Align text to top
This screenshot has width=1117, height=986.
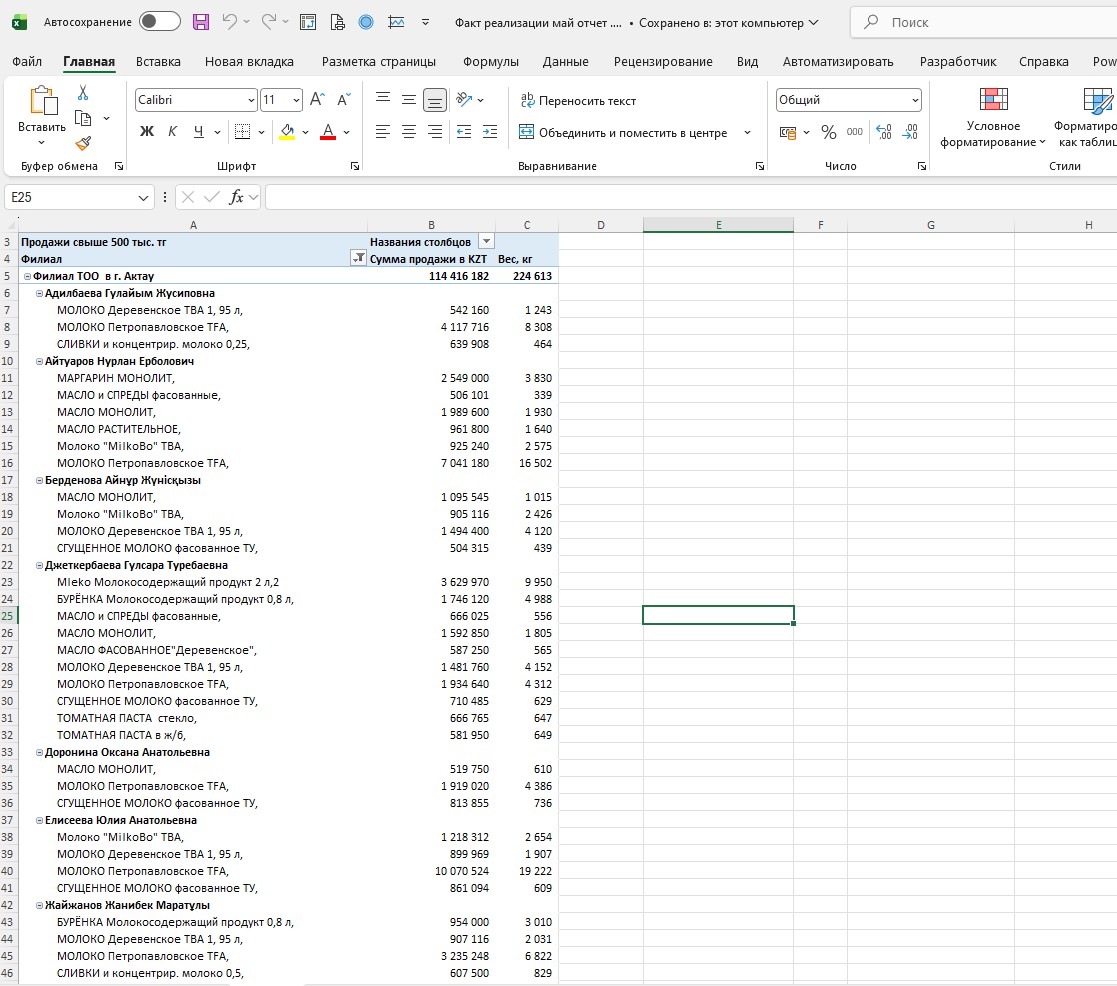point(383,99)
